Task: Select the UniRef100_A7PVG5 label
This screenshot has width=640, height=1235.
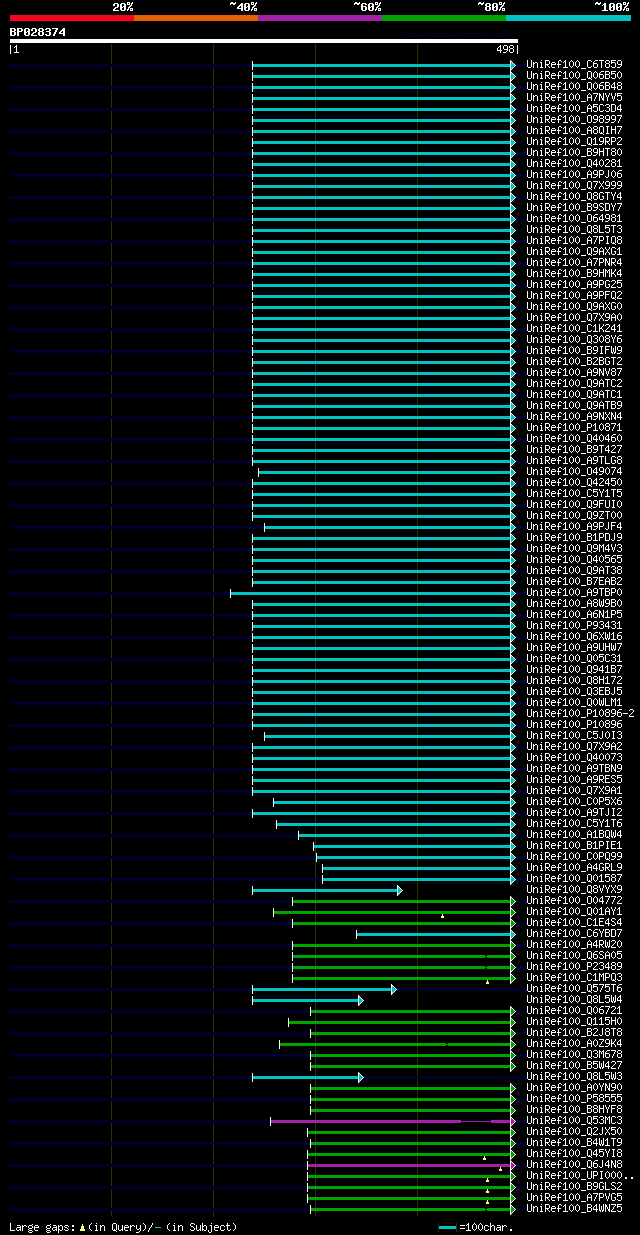Action: pos(574,1197)
